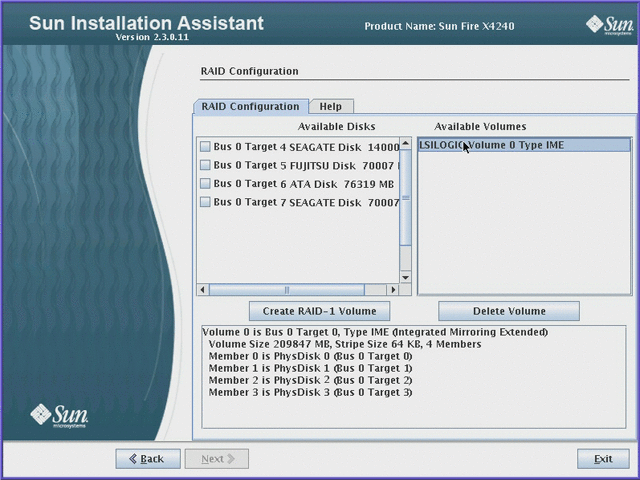The height and width of the screenshot is (480, 640).
Task: Click 'Volume Size 209847 MB' details line
Action: click(345, 344)
